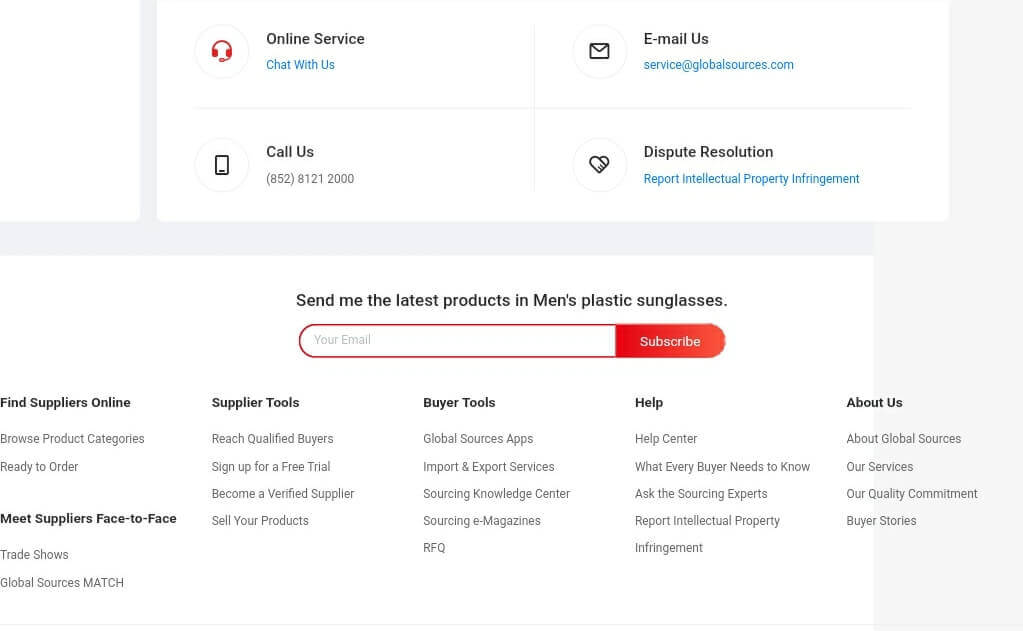Click the red Subscribe button
The width and height of the screenshot is (1023, 631).
point(670,341)
